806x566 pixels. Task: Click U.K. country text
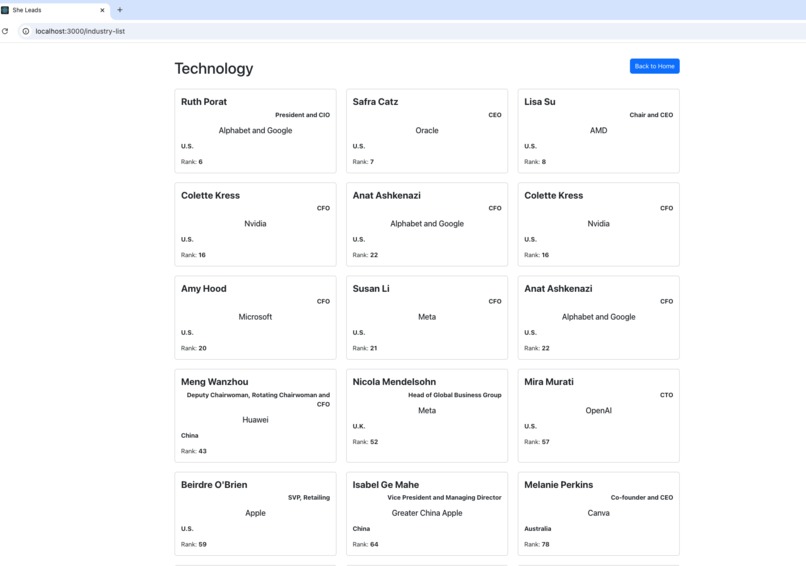coord(359,426)
